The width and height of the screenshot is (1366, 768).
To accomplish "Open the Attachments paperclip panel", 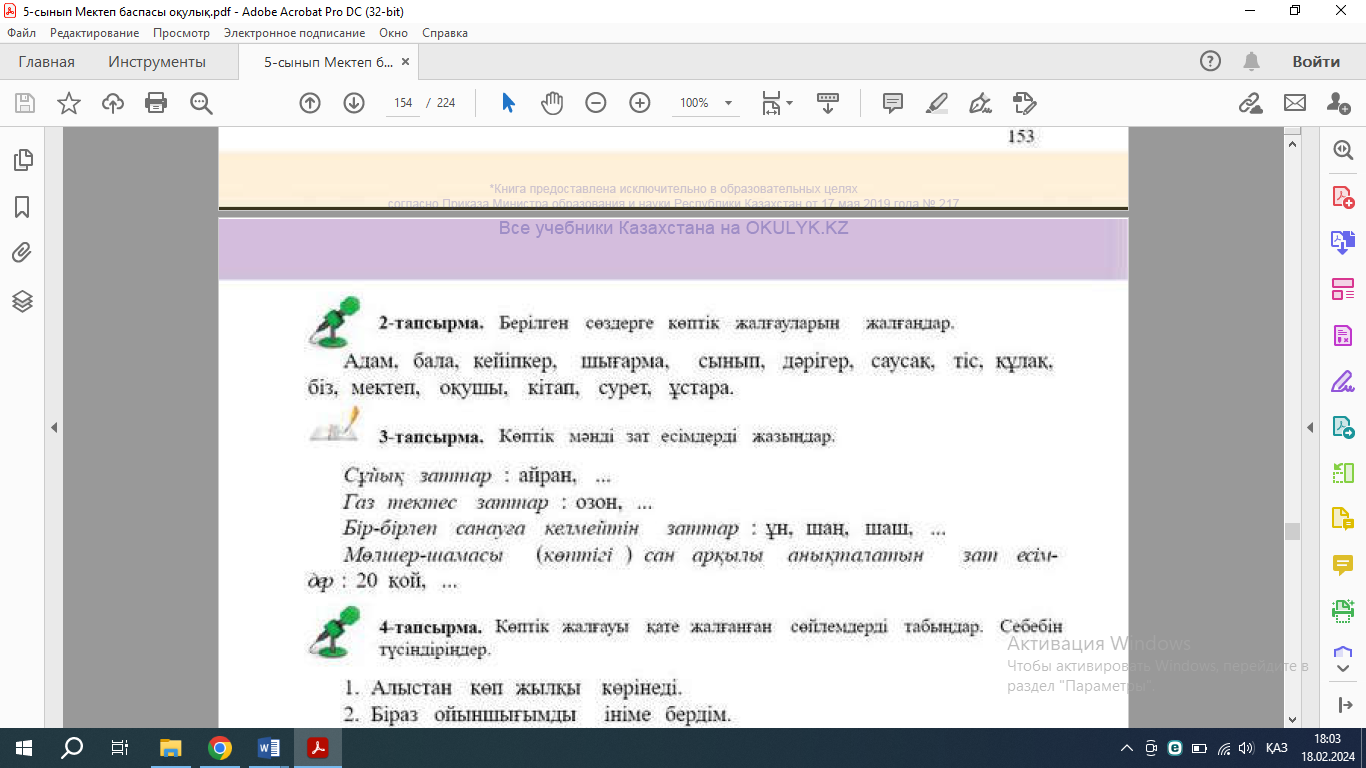I will (22, 254).
